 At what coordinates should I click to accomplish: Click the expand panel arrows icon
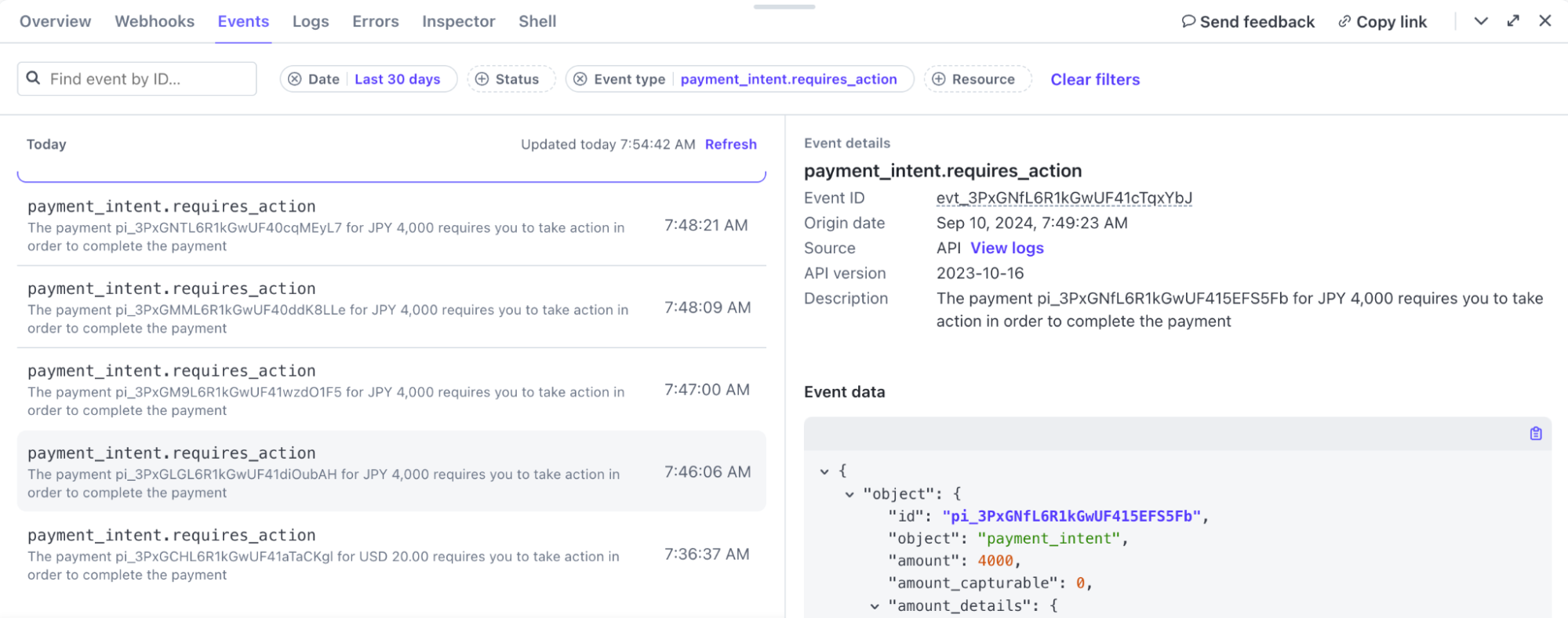tap(1513, 21)
